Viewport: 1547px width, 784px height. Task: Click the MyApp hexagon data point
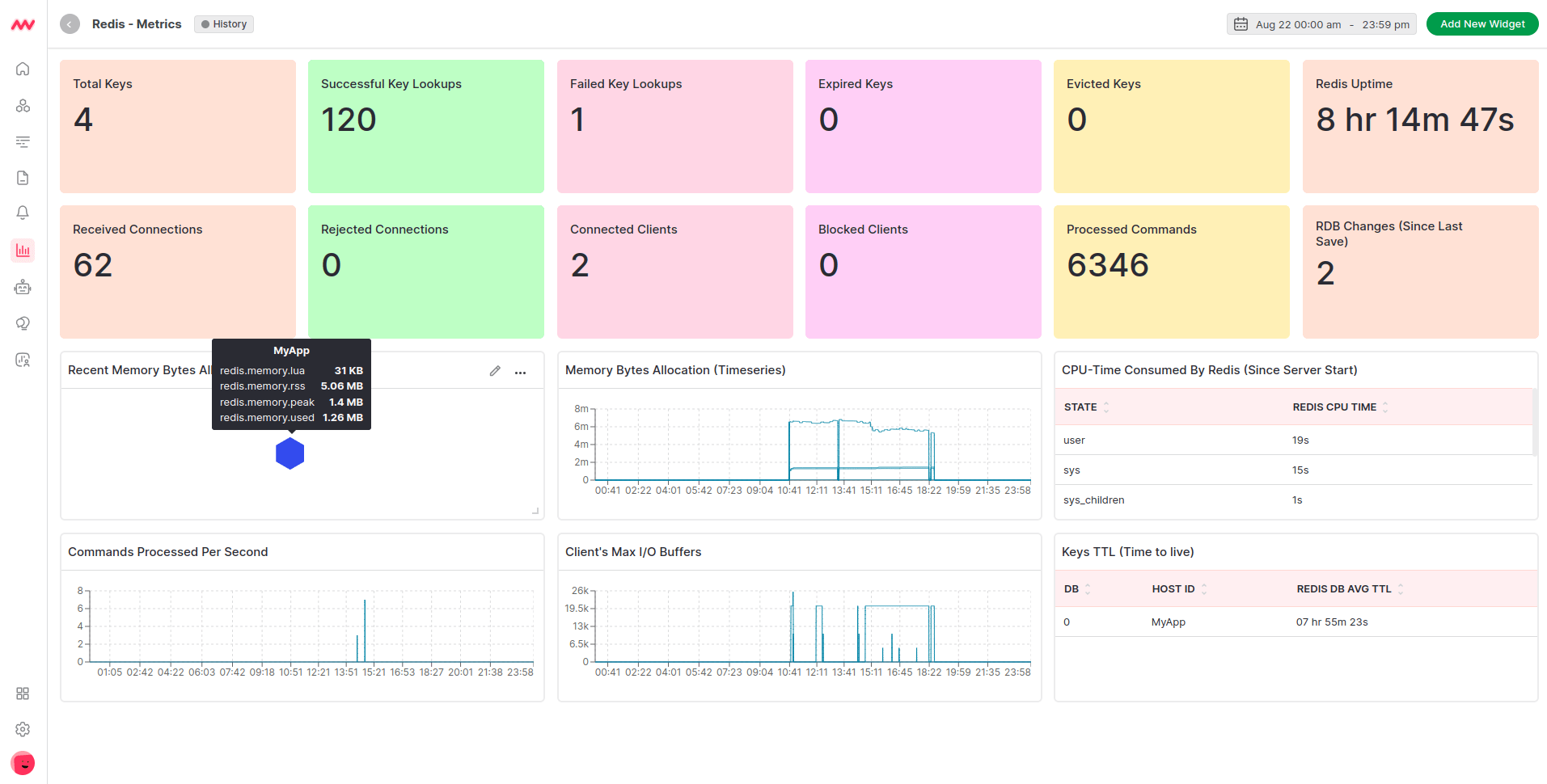pyautogui.click(x=289, y=453)
